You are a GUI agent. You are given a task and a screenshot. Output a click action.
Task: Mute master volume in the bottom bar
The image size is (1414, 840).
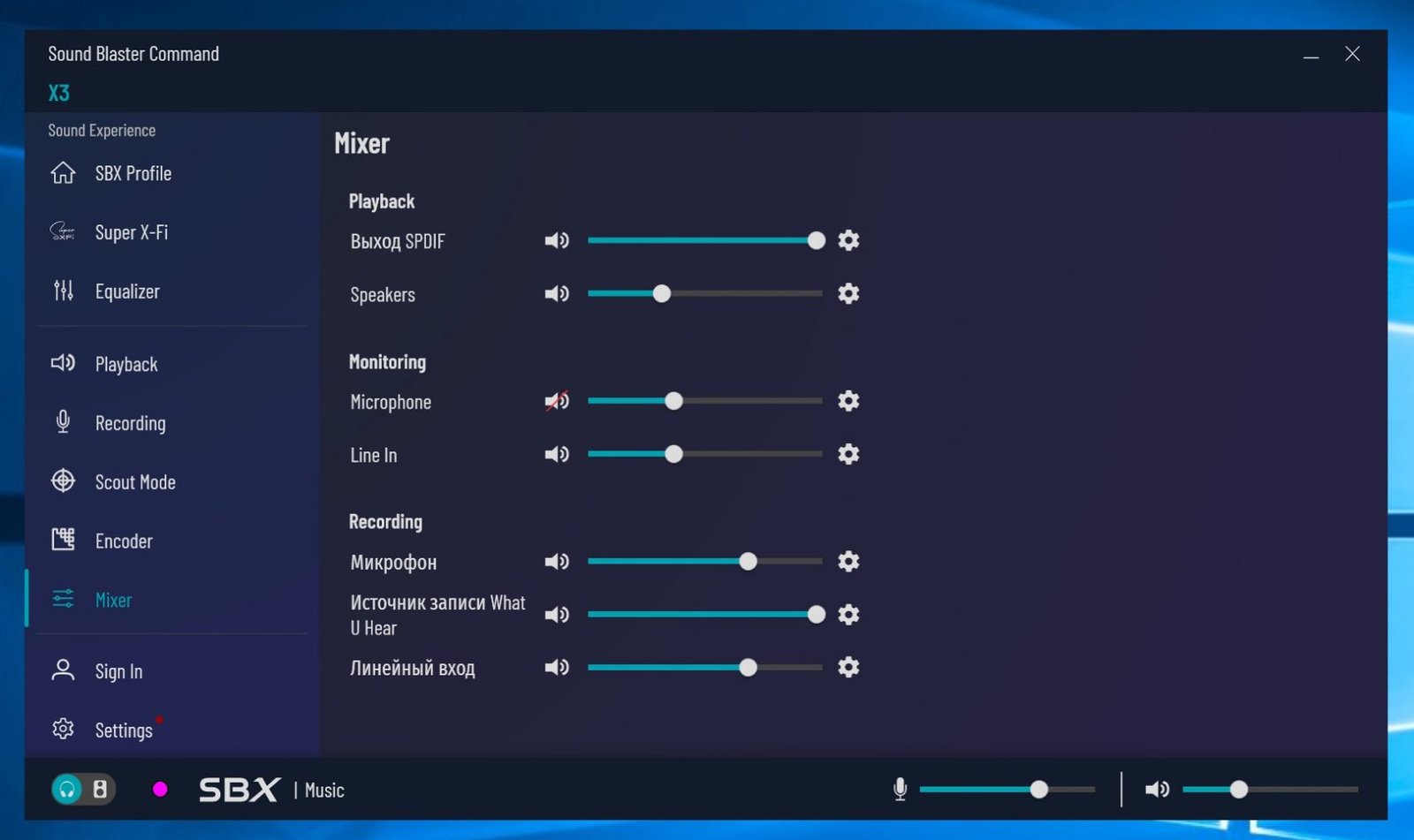pos(1157,789)
